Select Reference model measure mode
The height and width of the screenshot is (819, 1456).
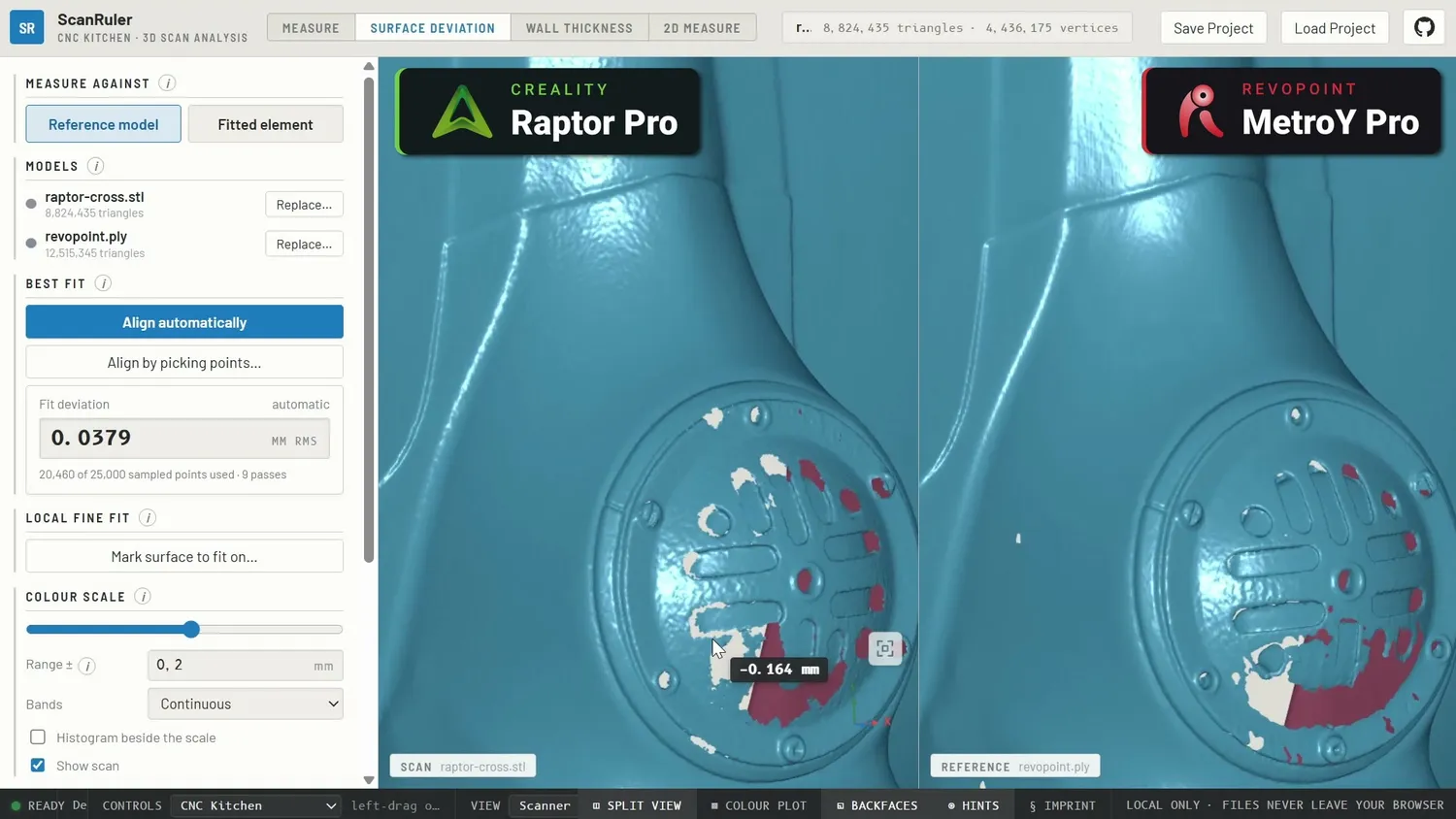pos(104,124)
